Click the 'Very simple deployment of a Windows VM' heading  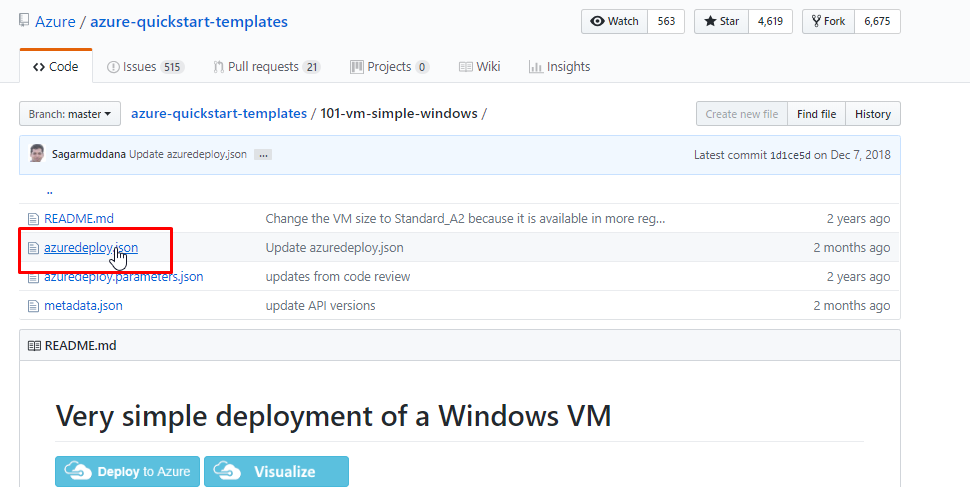333,415
